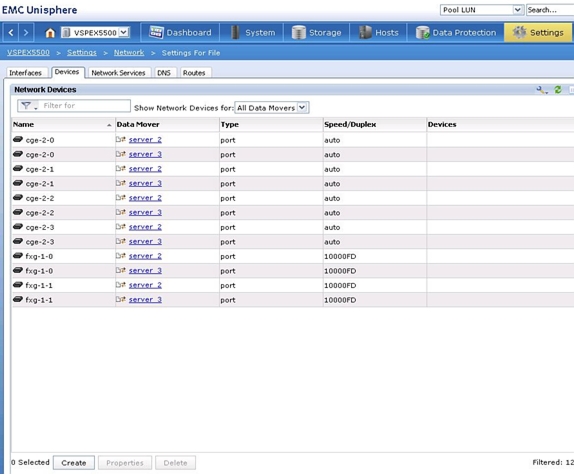Sort by the Speed/Duplex column header
Image resolution: width=574 pixels, height=475 pixels.
coord(374,124)
